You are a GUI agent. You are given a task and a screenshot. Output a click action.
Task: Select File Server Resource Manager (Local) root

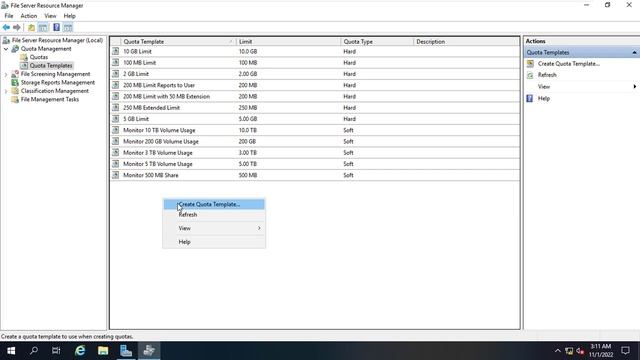[57, 40]
